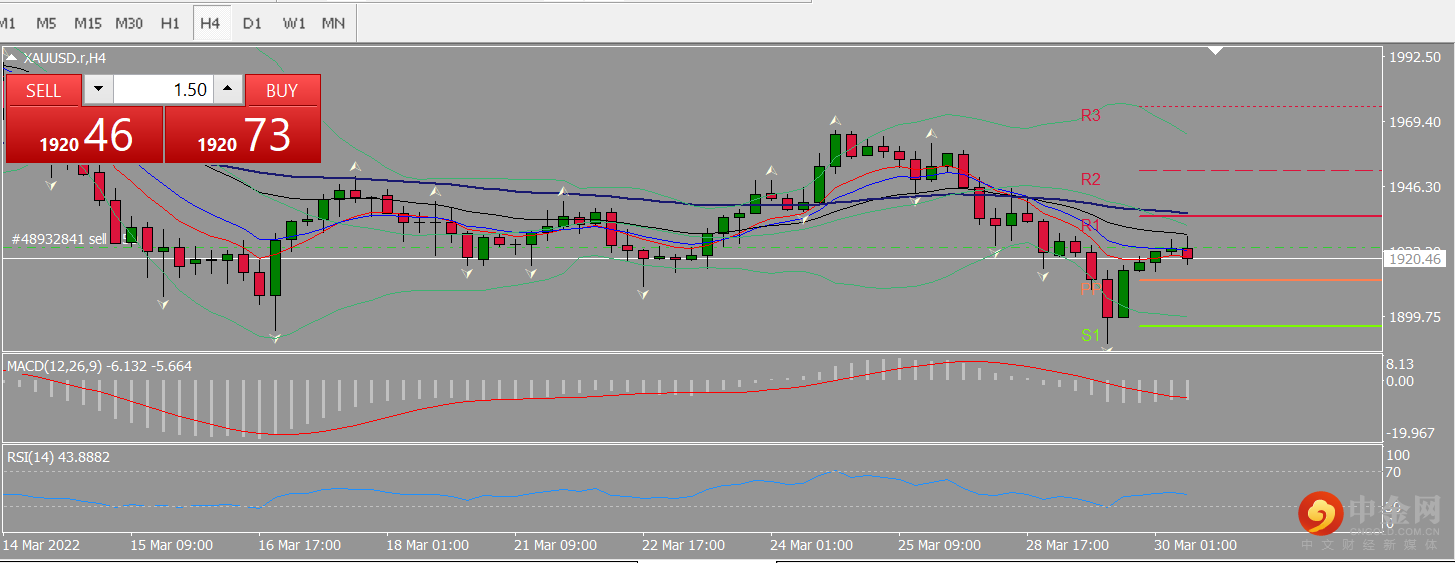
Task: Select the M30 timeframe
Action: point(128,23)
